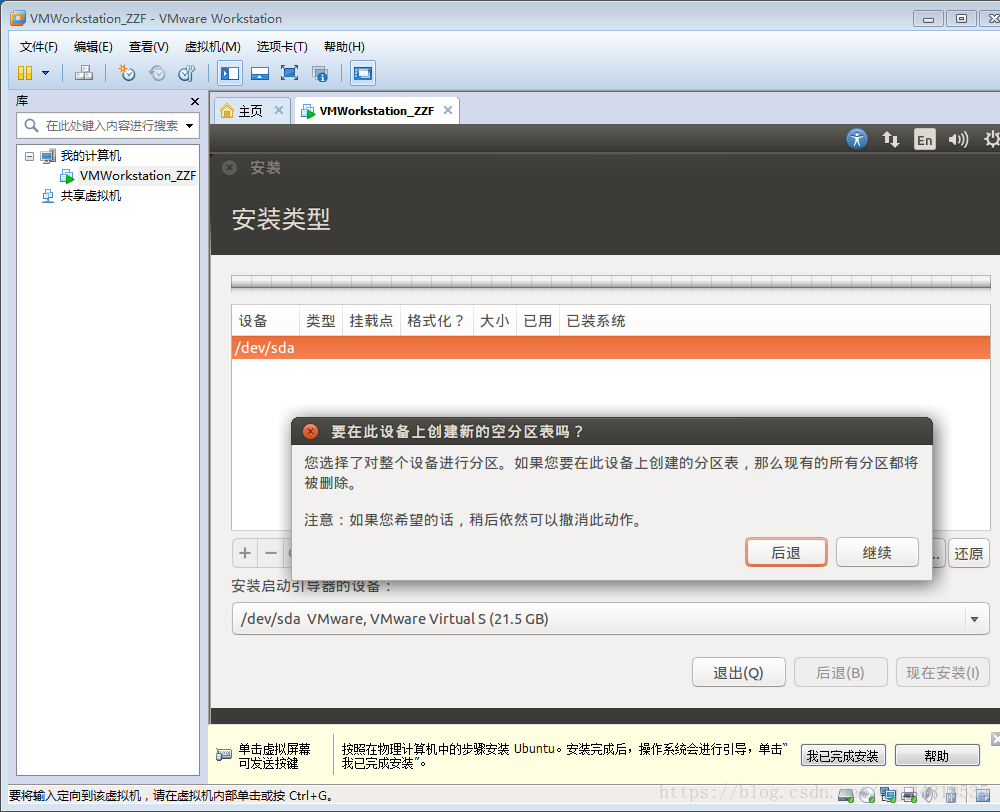This screenshot has width=1000, height=812.
Task: Open the 文件(F) menu
Action: 38,47
